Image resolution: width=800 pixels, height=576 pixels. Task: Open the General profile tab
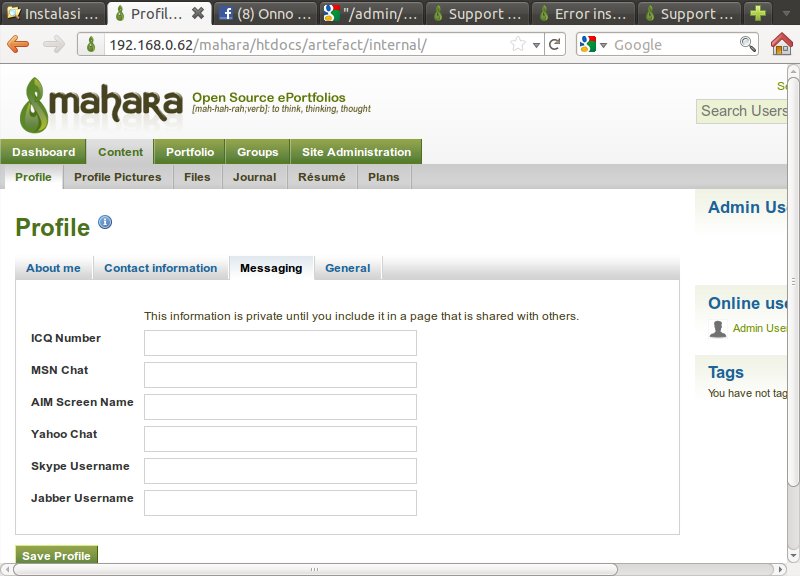[x=347, y=268]
